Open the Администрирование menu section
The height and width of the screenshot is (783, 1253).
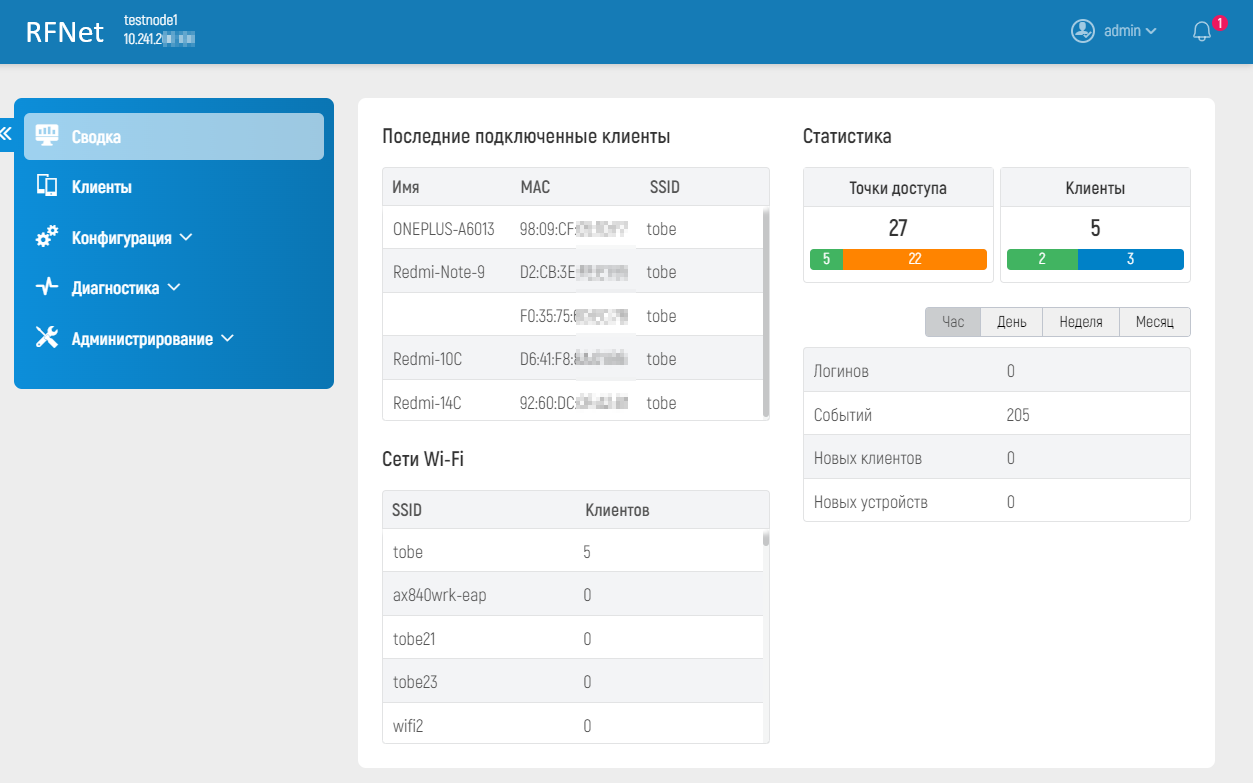tap(142, 339)
